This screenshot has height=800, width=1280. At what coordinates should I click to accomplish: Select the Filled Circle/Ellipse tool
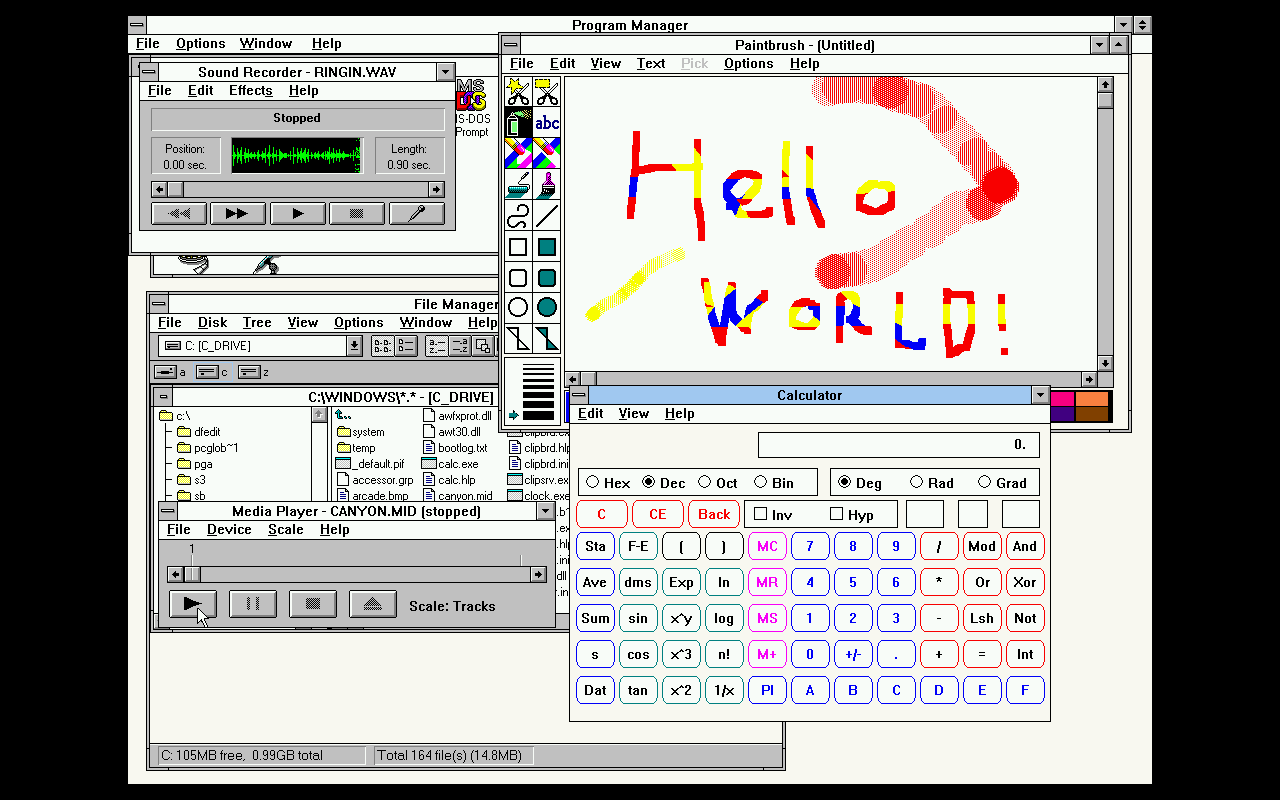point(547,308)
